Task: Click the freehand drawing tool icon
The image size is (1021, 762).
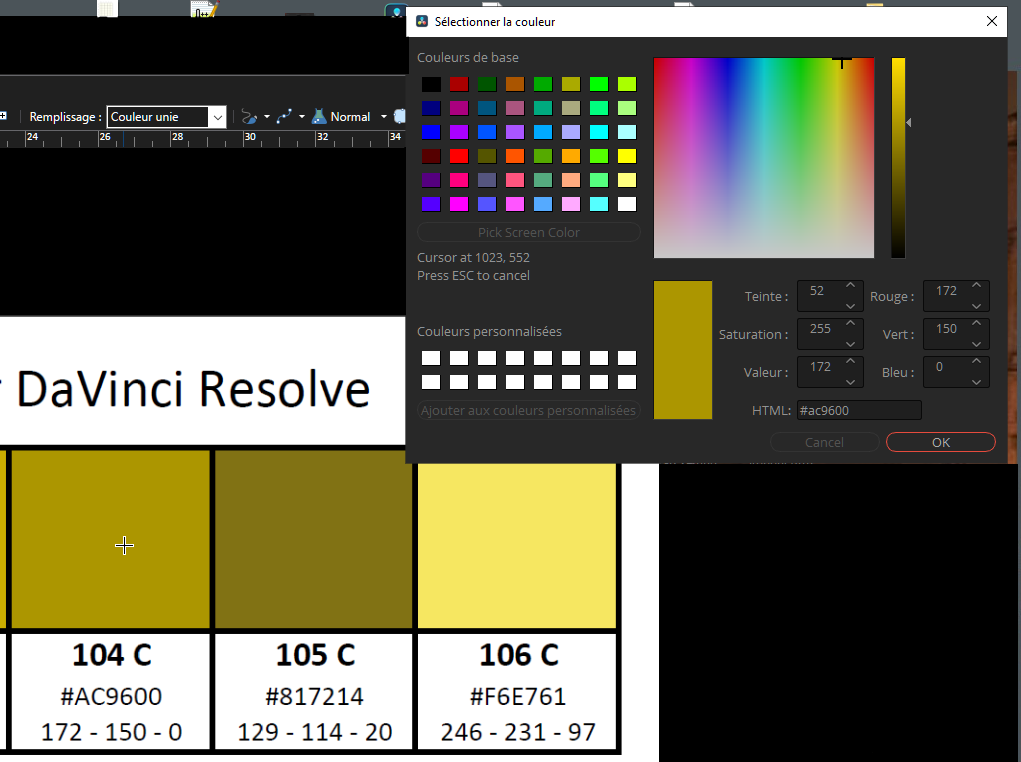Action: pos(250,117)
